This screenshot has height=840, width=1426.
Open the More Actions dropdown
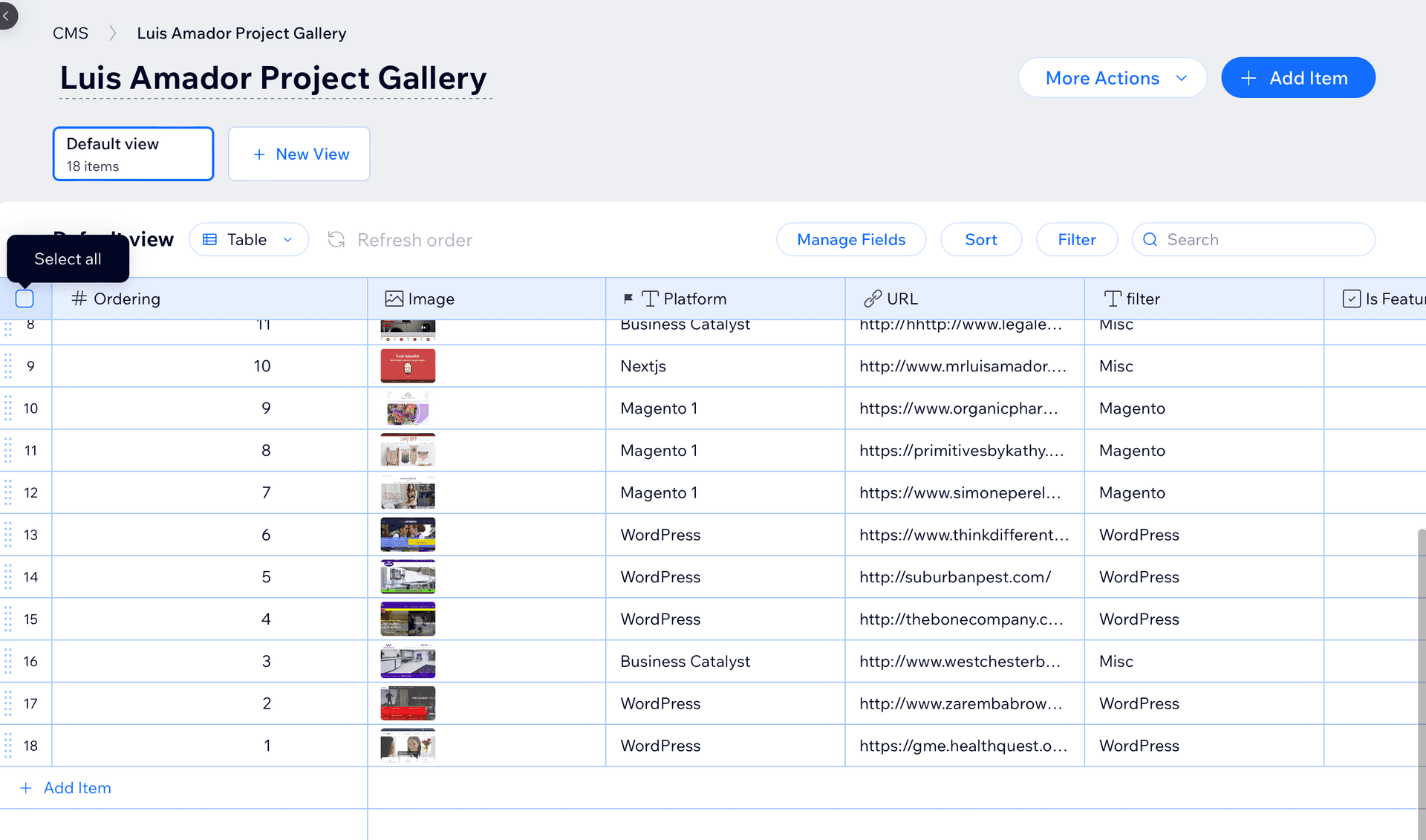point(1112,78)
